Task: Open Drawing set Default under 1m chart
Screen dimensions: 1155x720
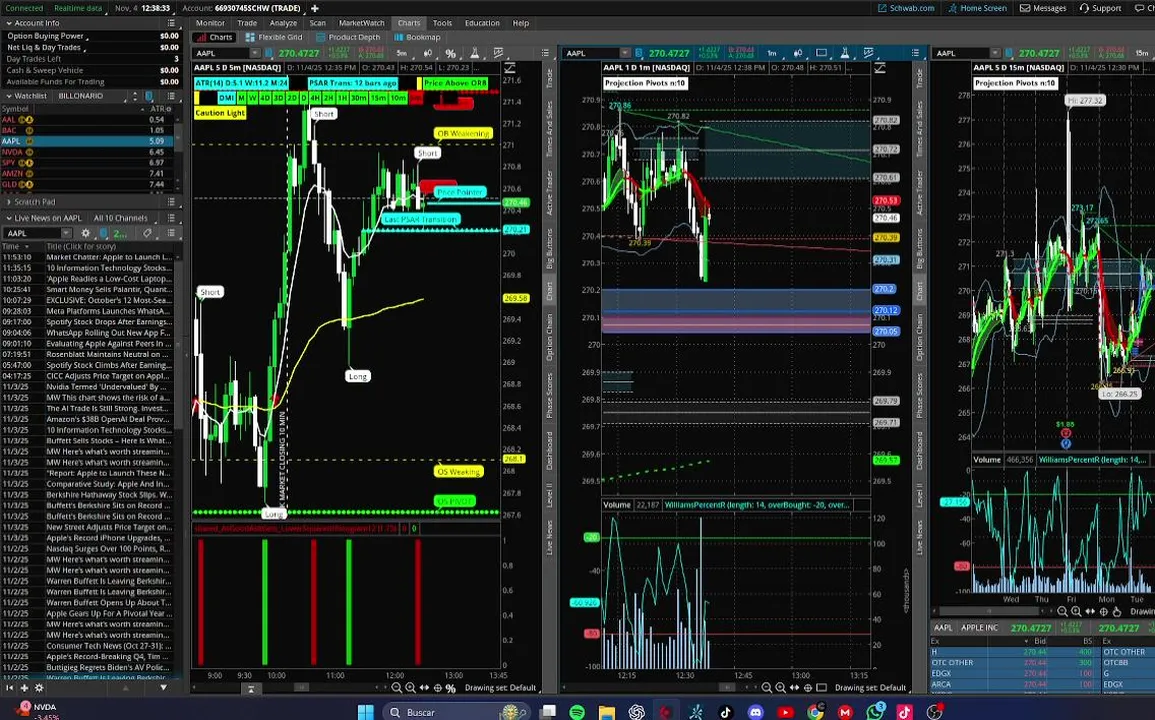Action: coord(871,688)
